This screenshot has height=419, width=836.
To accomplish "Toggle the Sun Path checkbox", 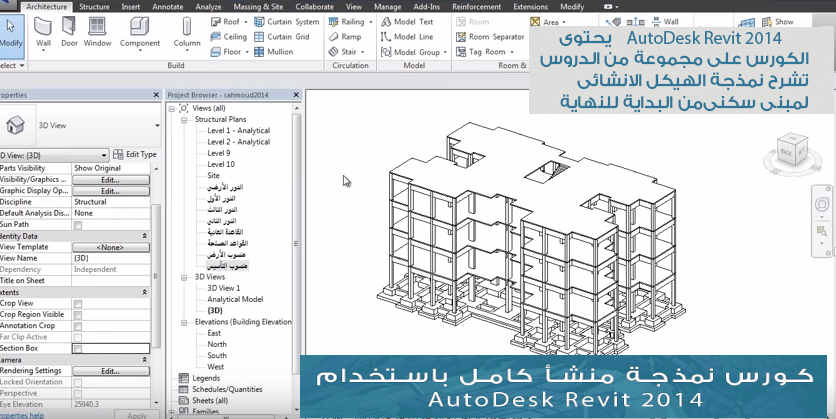I will (78, 225).
